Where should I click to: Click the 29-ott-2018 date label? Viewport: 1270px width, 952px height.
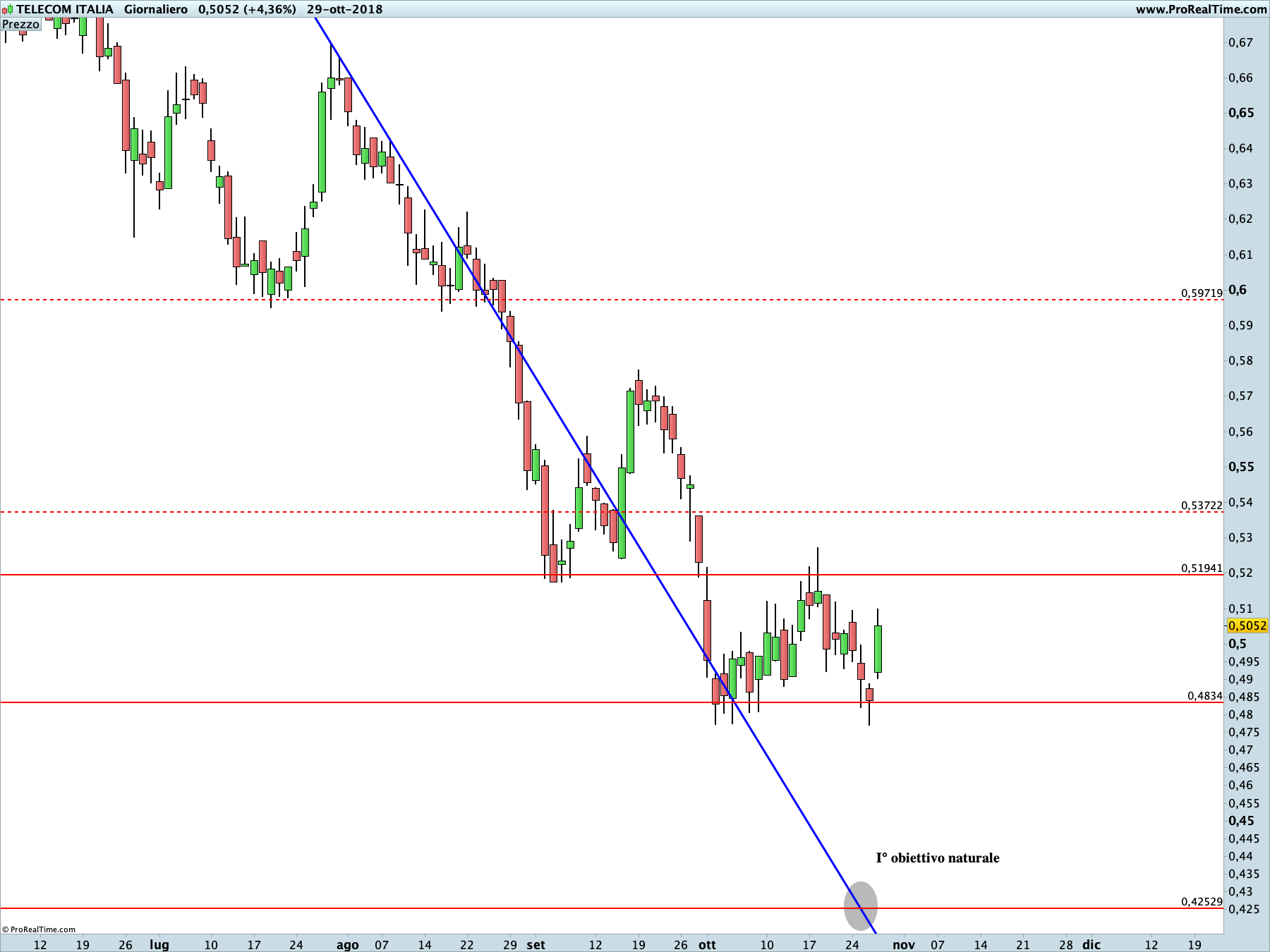pyautogui.click(x=344, y=9)
